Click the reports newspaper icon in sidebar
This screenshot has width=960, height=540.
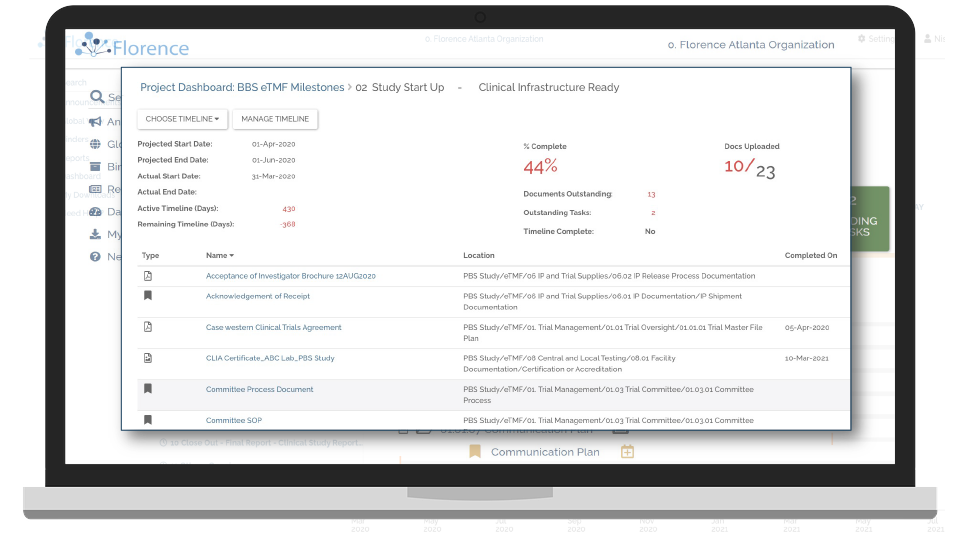coord(96,189)
